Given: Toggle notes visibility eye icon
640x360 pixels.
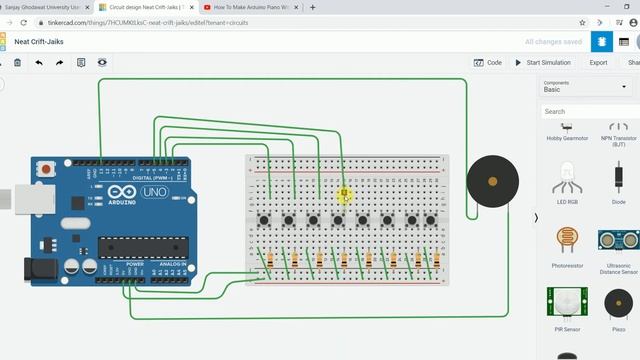Looking at the screenshot, I should coord(102,62).
